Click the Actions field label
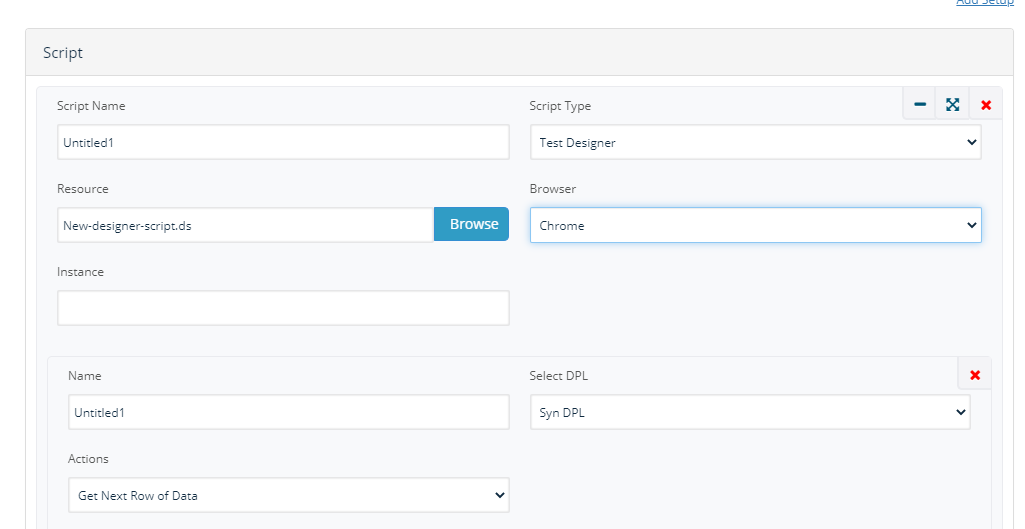This screenshot has width=1025, height=529. (88, 459)
